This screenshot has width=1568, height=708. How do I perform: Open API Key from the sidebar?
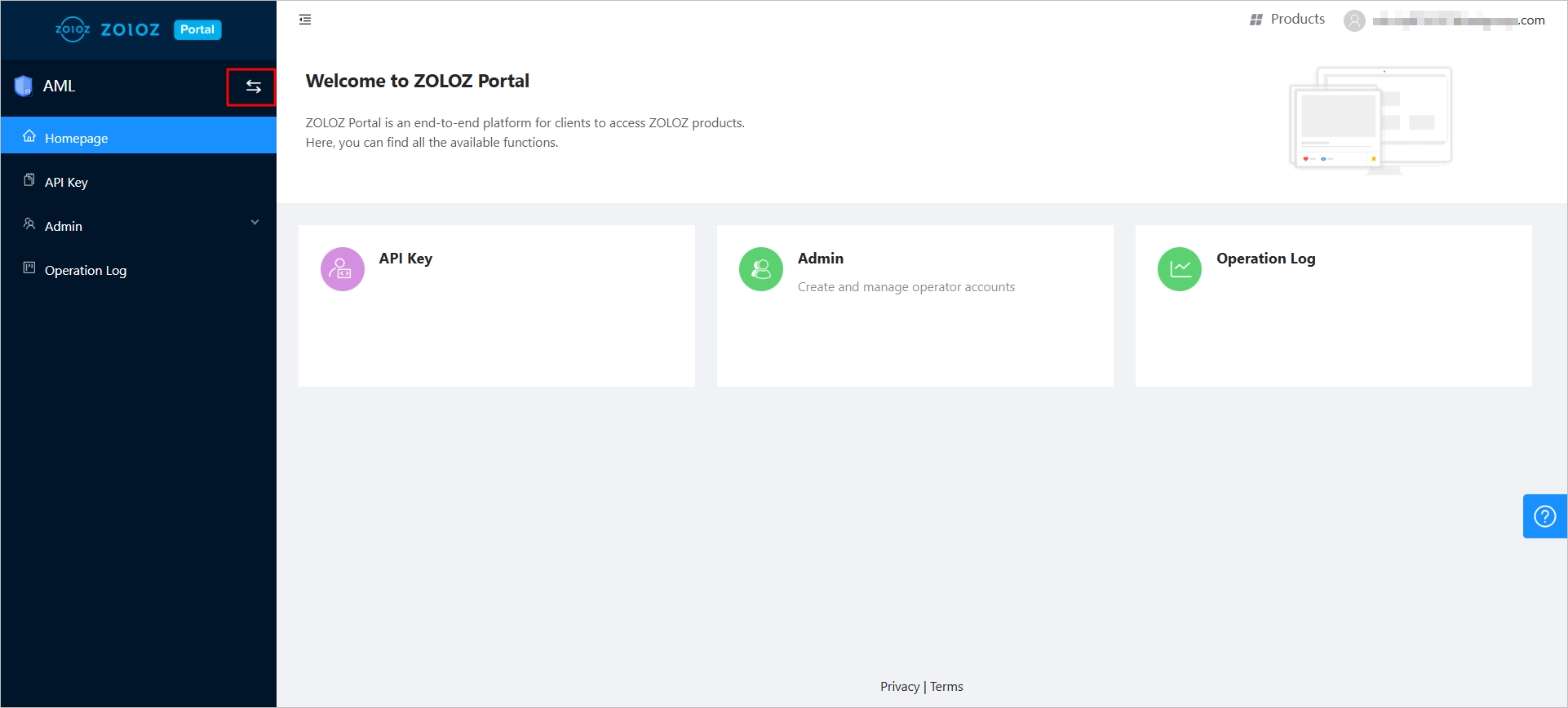pos(66,182)
